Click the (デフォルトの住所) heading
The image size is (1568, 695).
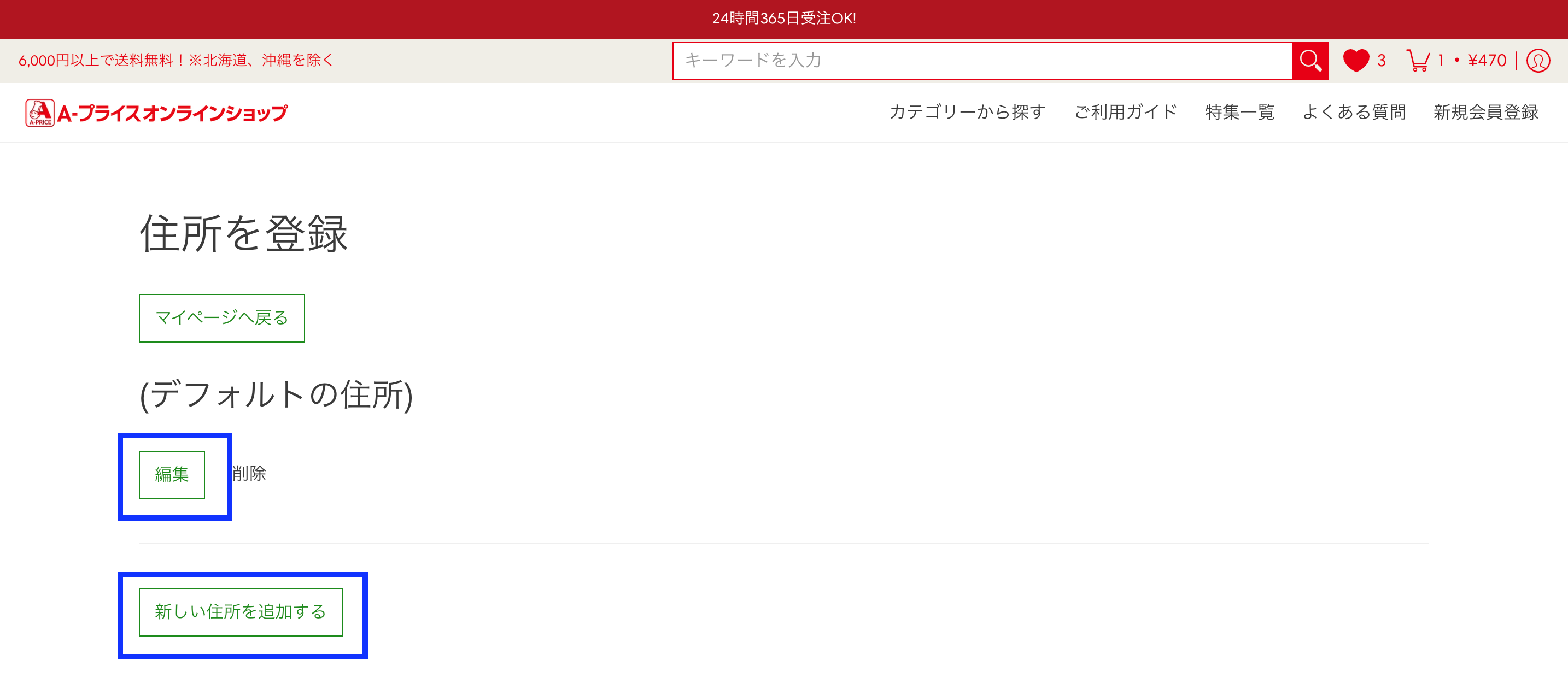tap(276, 395)
